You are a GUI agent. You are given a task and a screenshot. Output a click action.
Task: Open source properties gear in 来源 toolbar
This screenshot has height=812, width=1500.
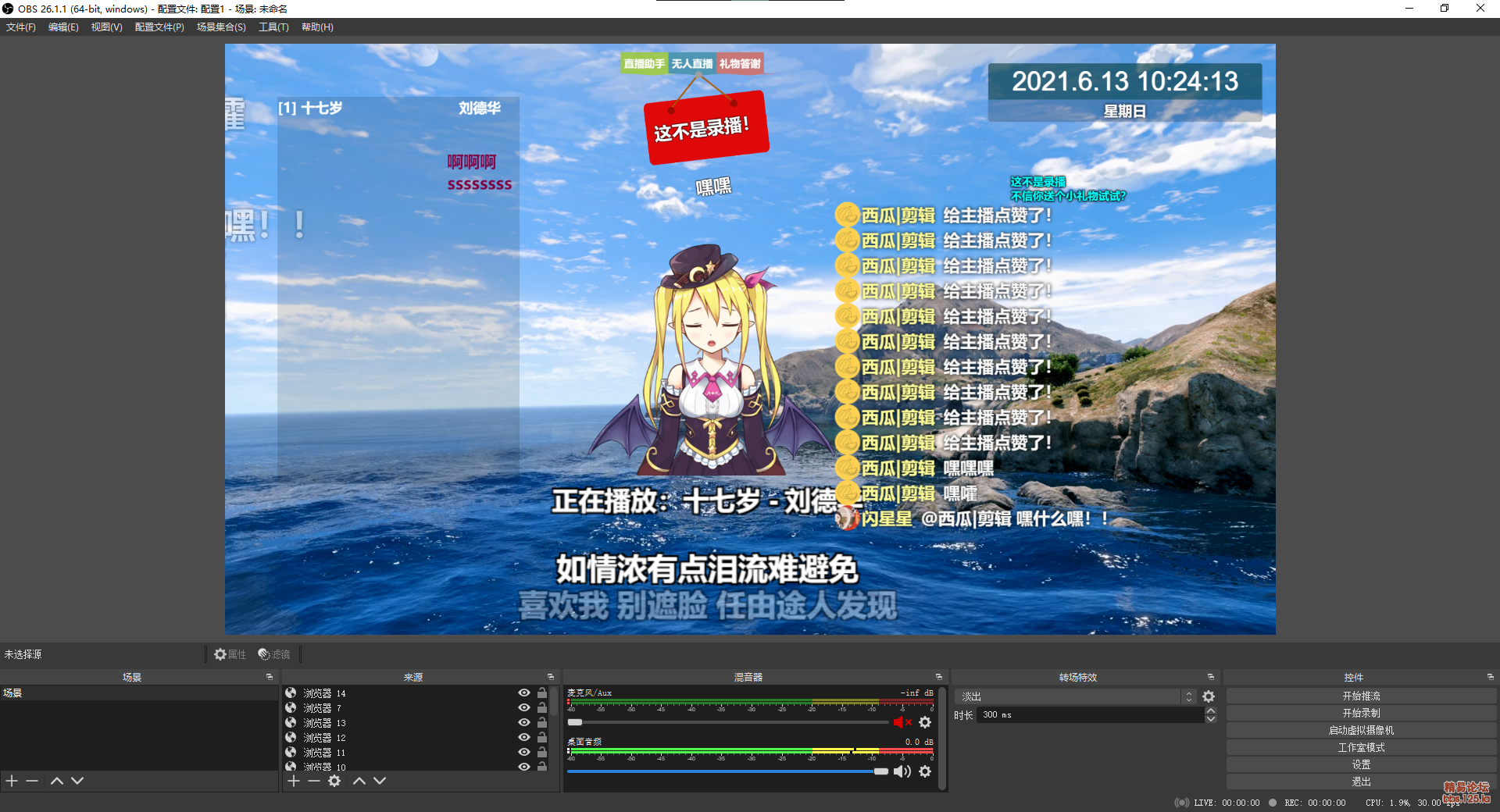pyautogui.click(x=334, y=781)
